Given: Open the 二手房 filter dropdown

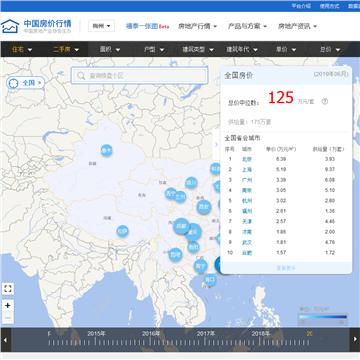Looking at the screenshot, I should (66, 49).
